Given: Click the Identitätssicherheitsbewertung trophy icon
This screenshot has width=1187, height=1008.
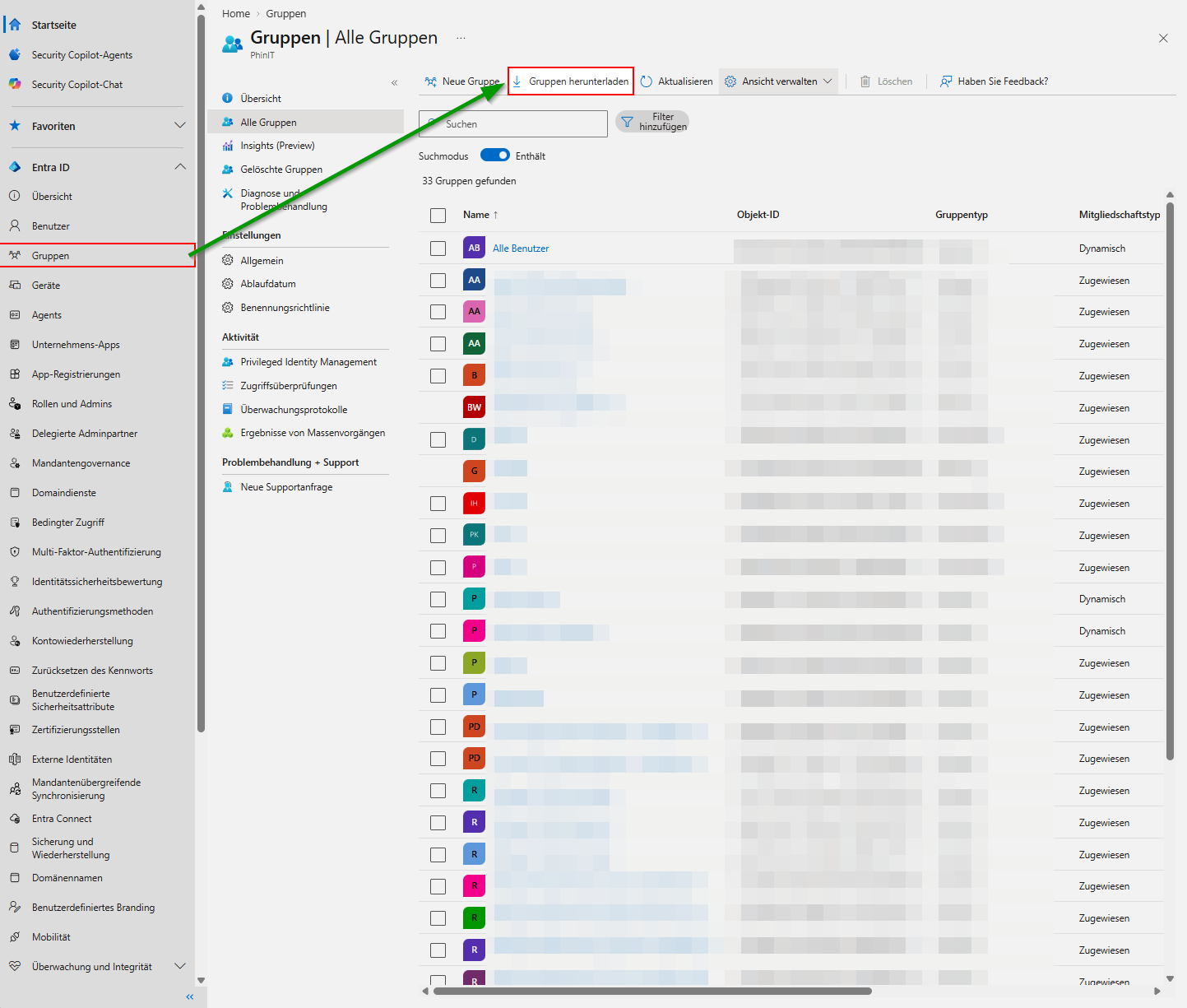Looking at the screenshot, I should coord(15,581).
